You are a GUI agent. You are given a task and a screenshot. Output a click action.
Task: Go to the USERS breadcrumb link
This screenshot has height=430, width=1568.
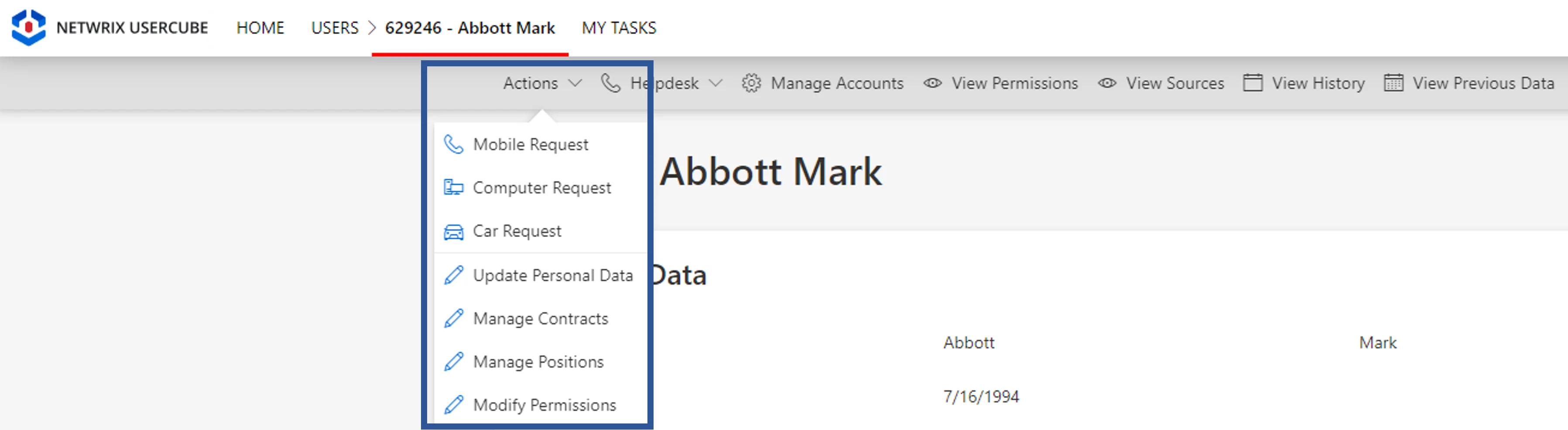335,28
